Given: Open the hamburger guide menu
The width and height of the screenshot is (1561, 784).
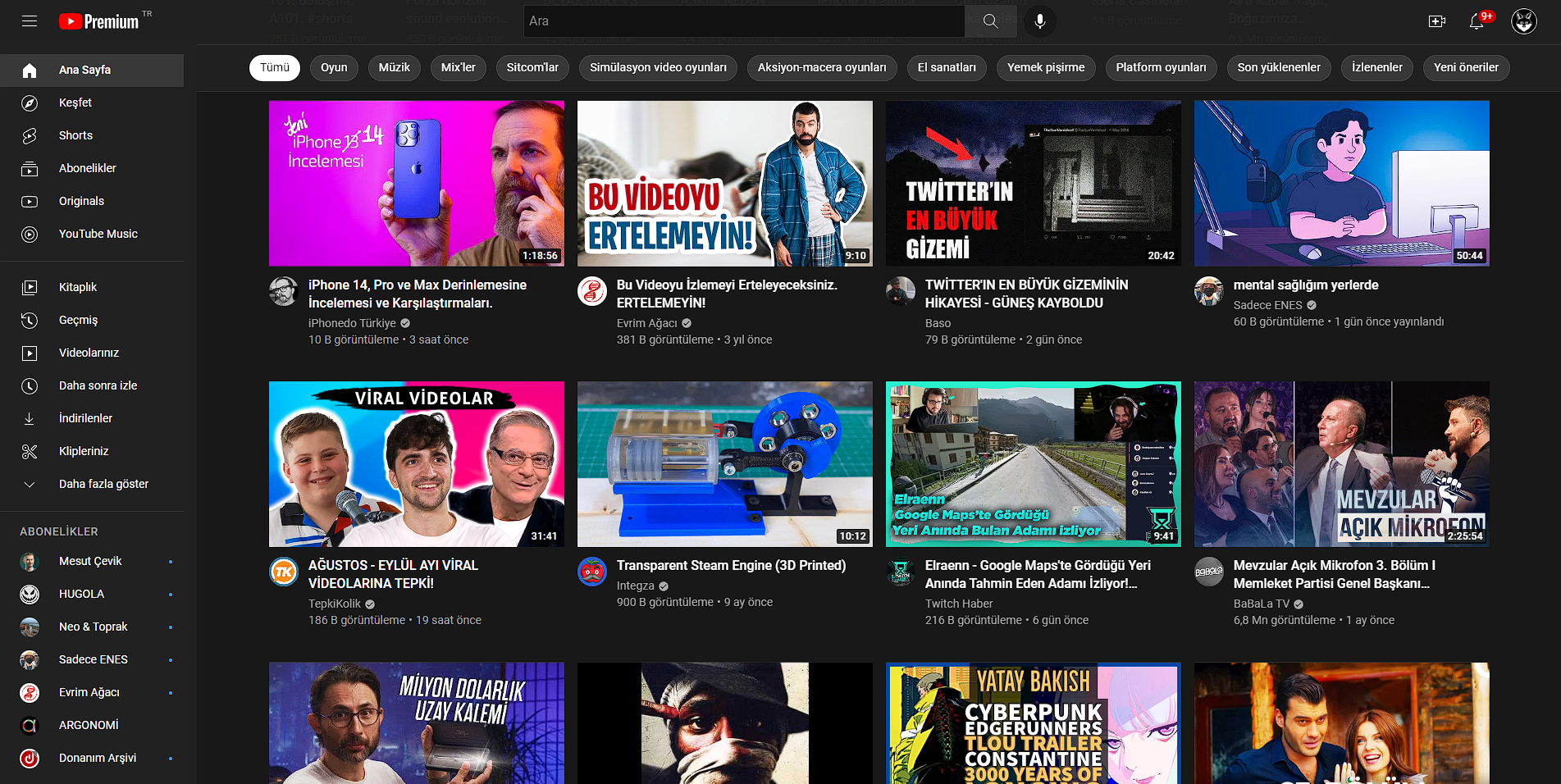Looking at the screenshot, I should click(x=30, y=21).
